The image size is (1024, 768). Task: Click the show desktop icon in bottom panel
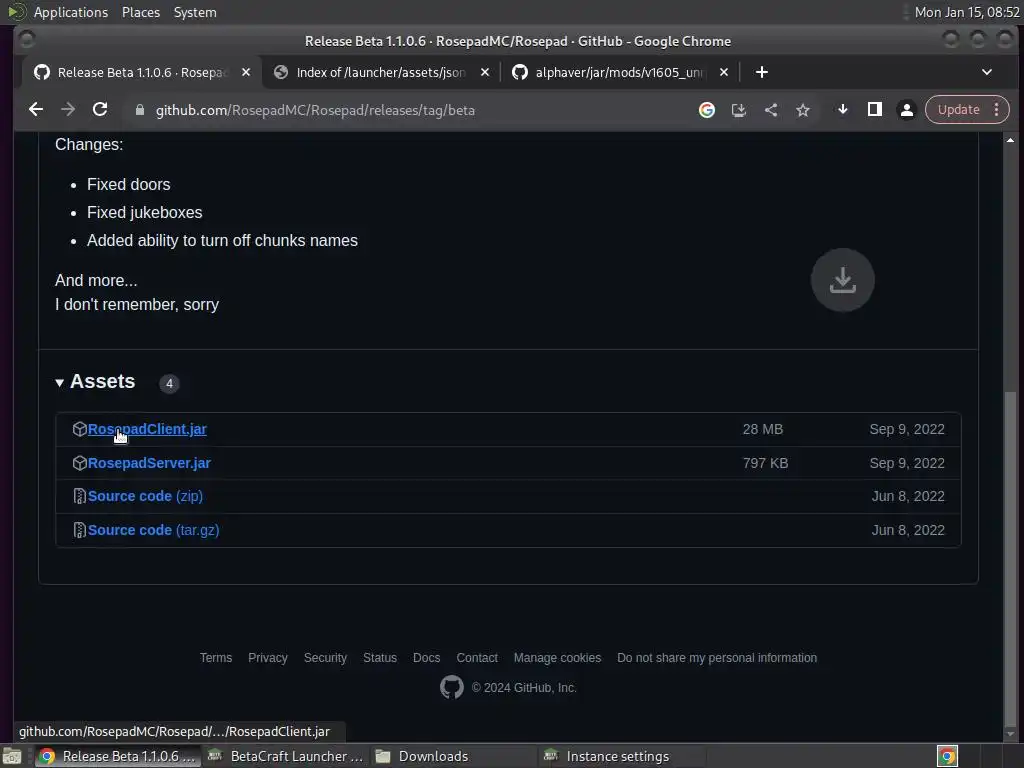(12, 756)
